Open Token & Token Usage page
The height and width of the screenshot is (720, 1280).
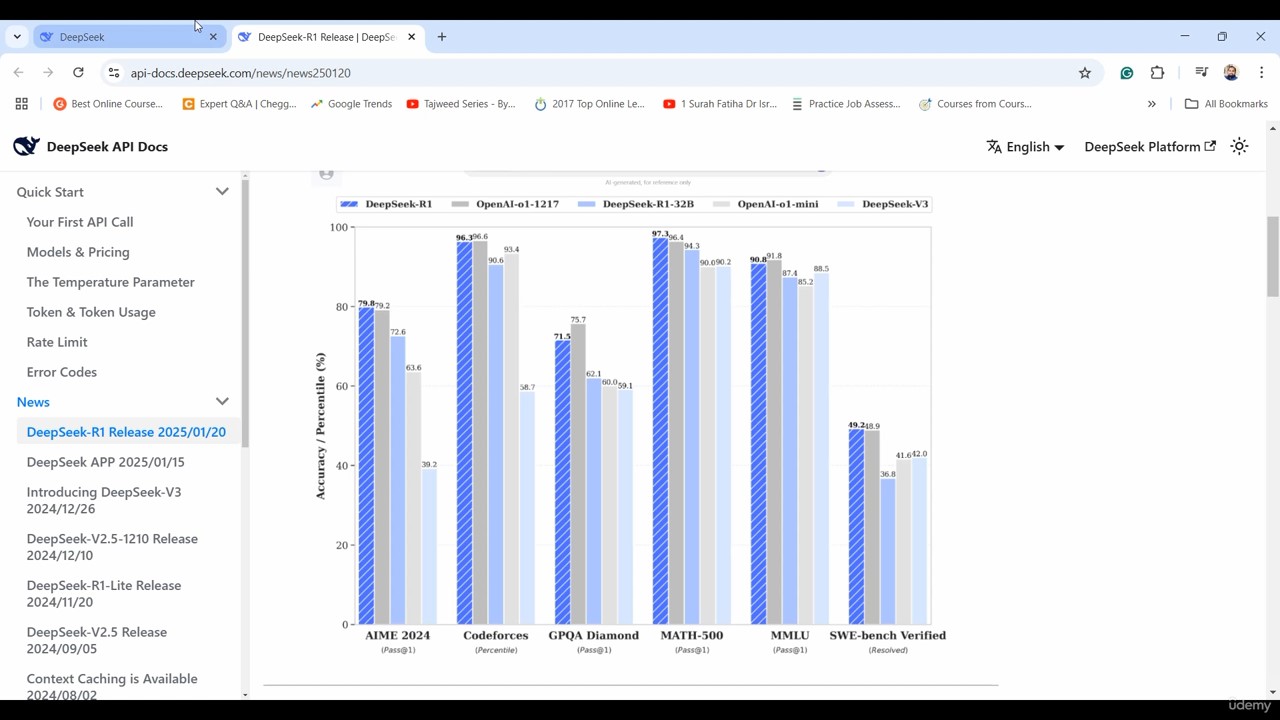[x=91, y=312]
